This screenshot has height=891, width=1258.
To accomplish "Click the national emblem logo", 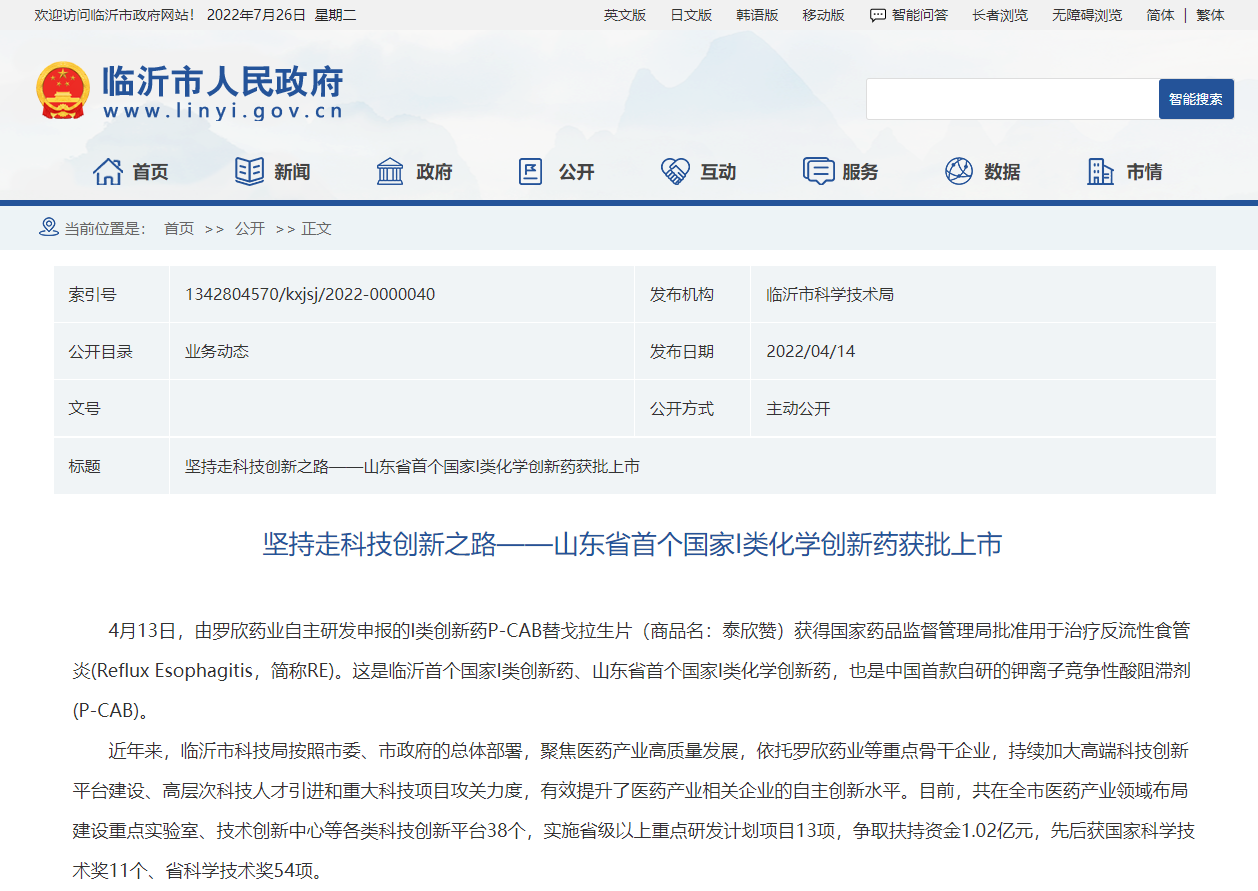I will pos(63,91).
